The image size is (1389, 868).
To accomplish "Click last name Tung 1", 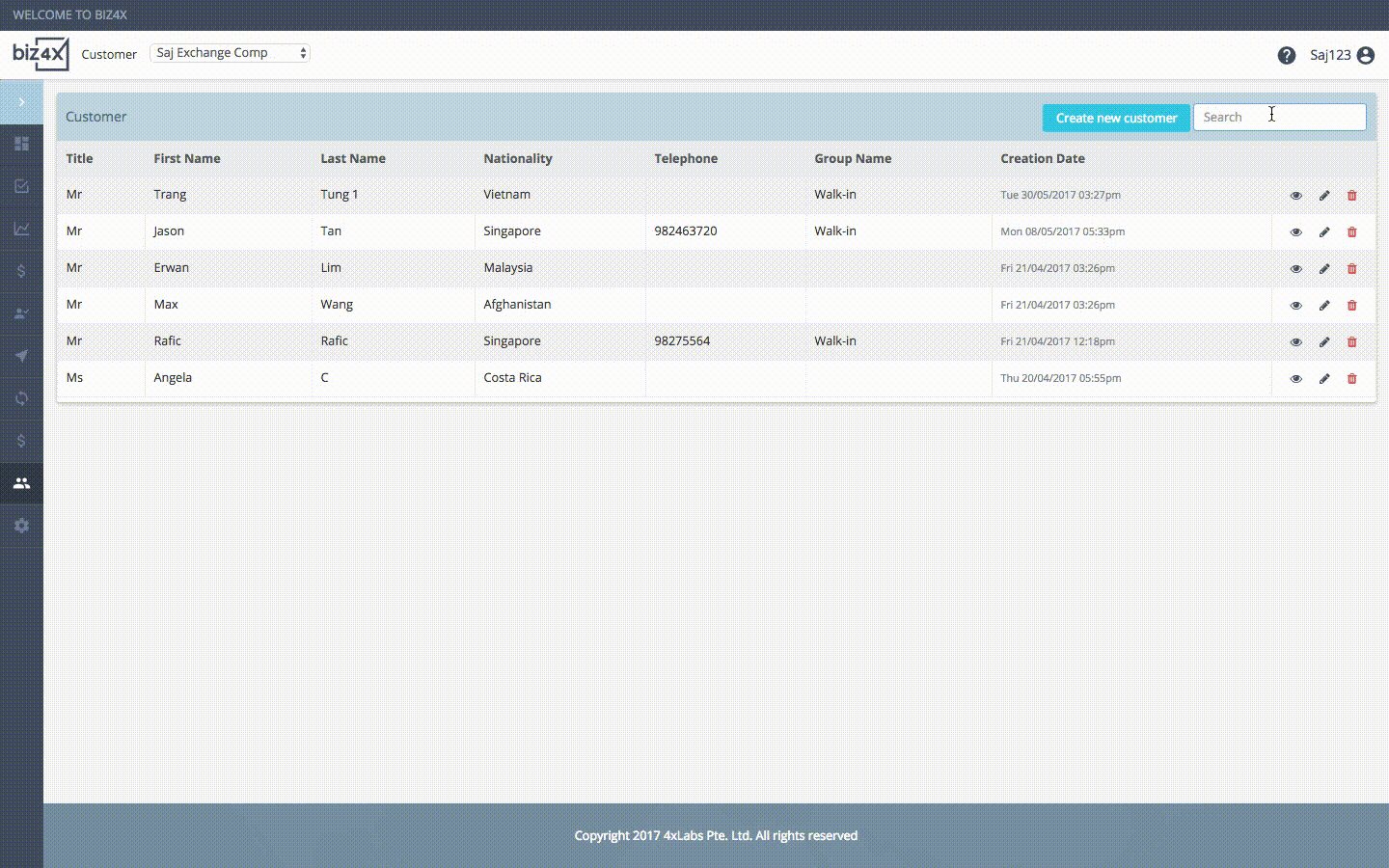I will tap(340, 194).
